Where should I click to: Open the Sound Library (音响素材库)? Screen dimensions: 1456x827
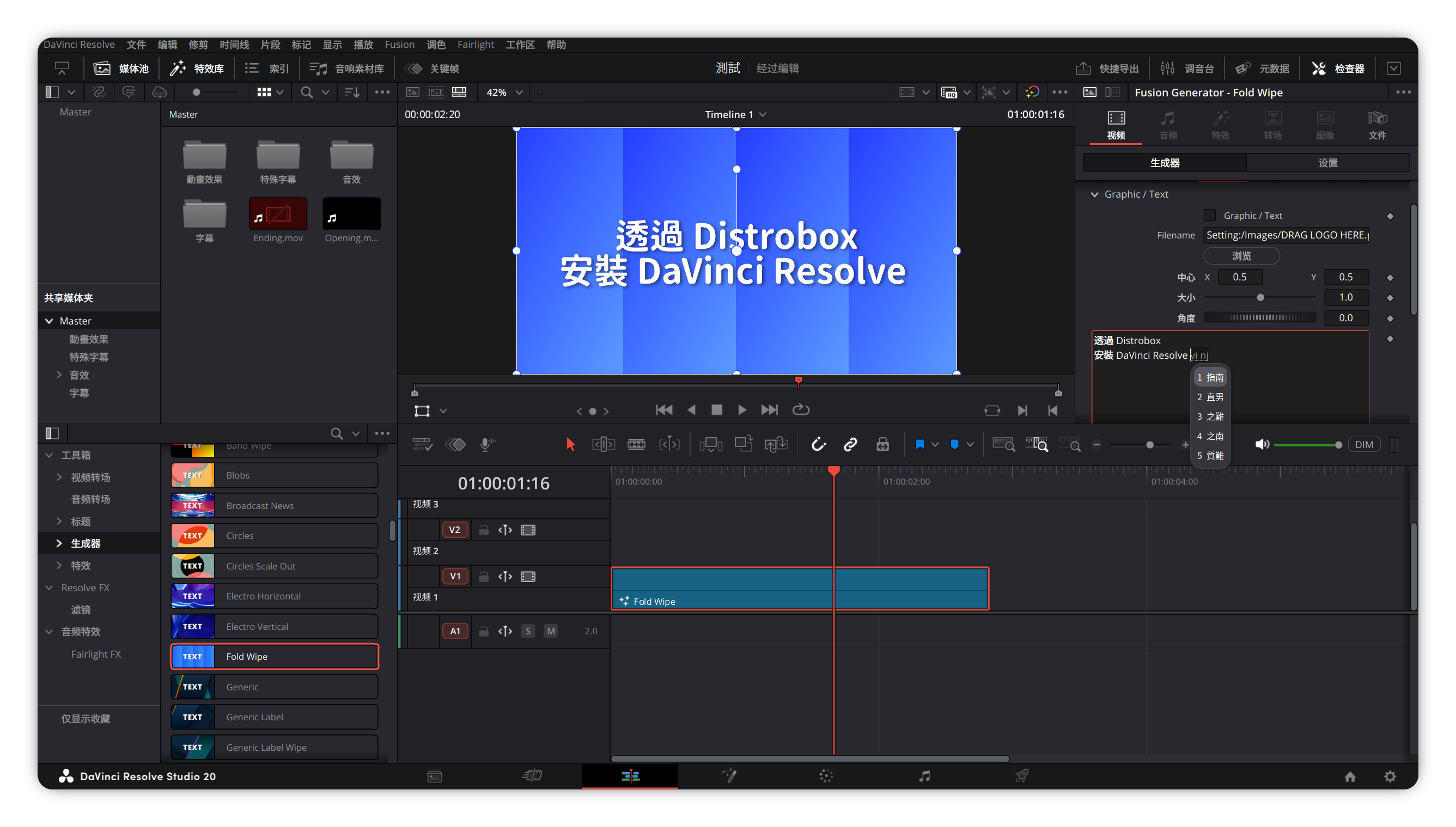point(346,68)
